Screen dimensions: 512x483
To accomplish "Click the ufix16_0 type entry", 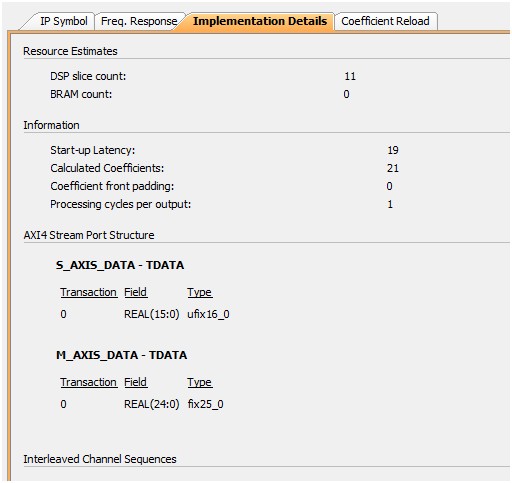I will (208, 314).
